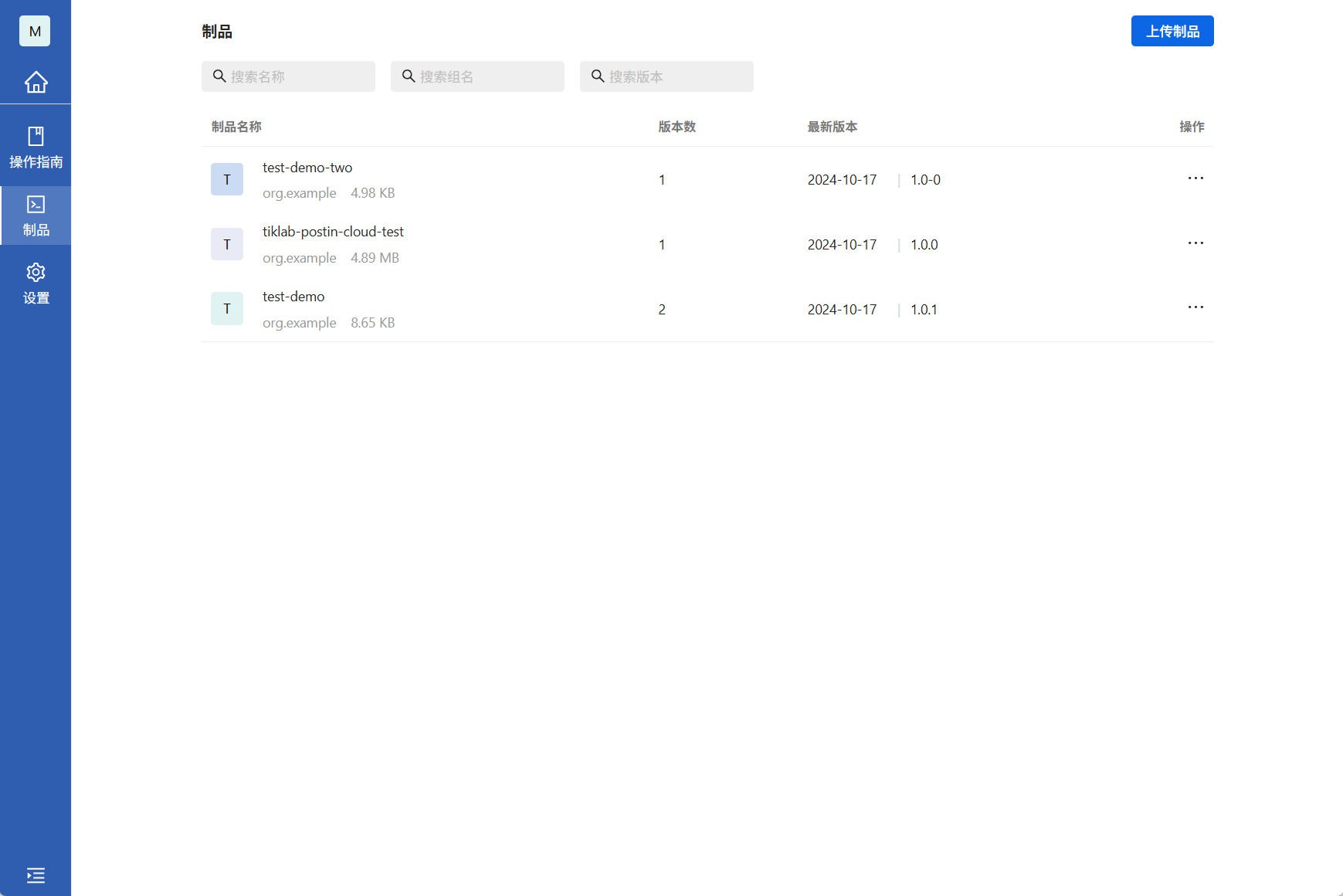Open the tiklab-postin-cloud-test artifact
1343x896 pixels.
333,232
